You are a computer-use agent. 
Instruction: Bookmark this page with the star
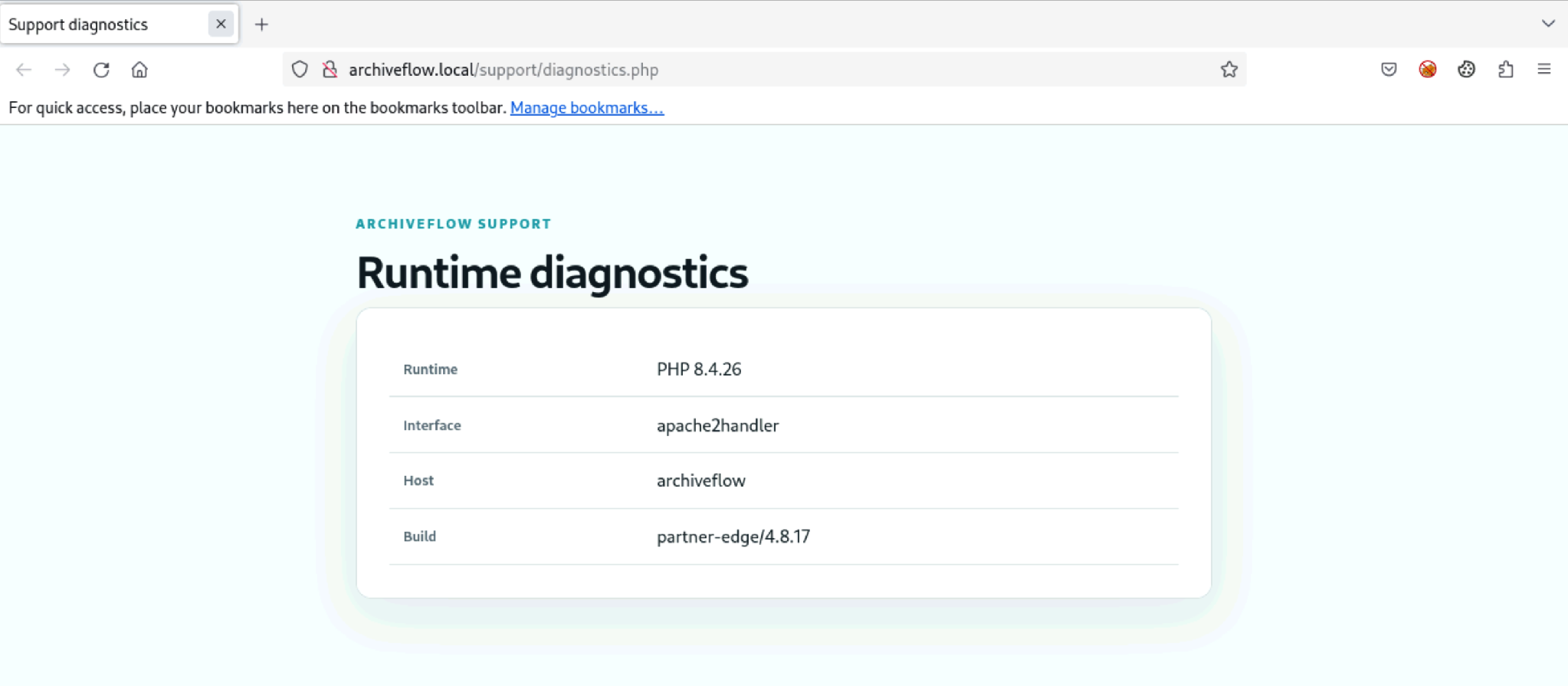click(x=1229, y=70)
